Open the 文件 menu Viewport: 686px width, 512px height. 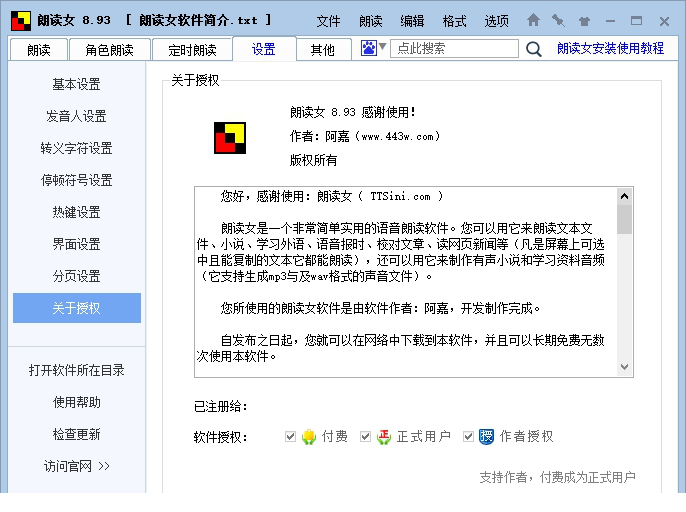328,21
